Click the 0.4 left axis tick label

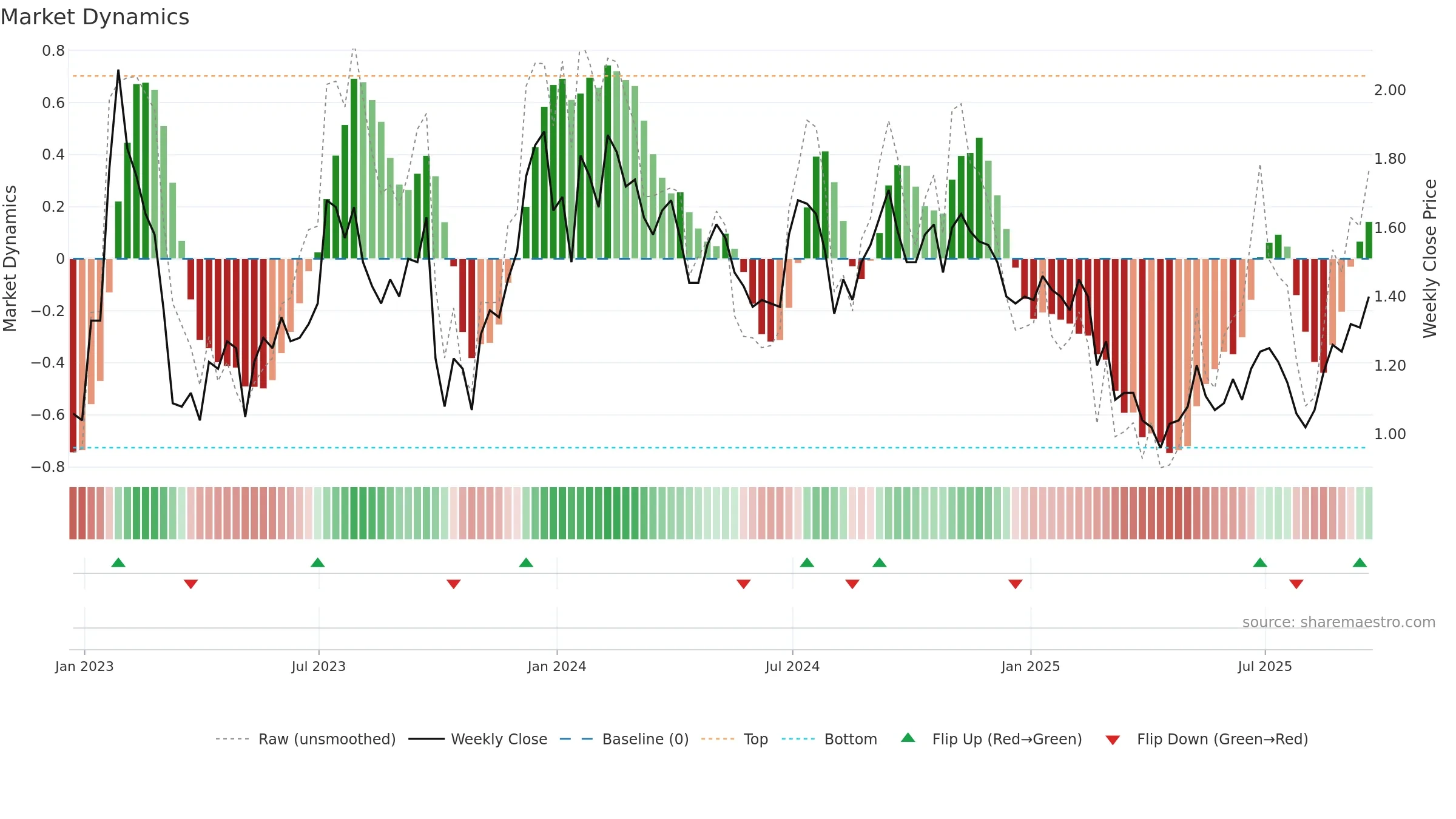(53, 155)
